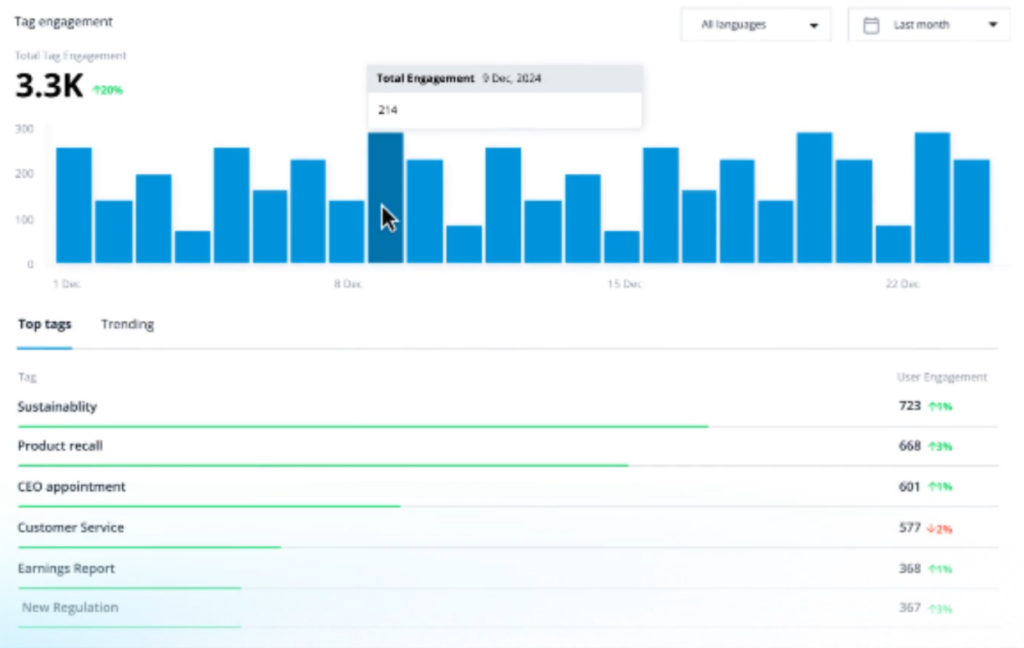Click the 3% trend arrow for Product recall

(x=931, y=447)
